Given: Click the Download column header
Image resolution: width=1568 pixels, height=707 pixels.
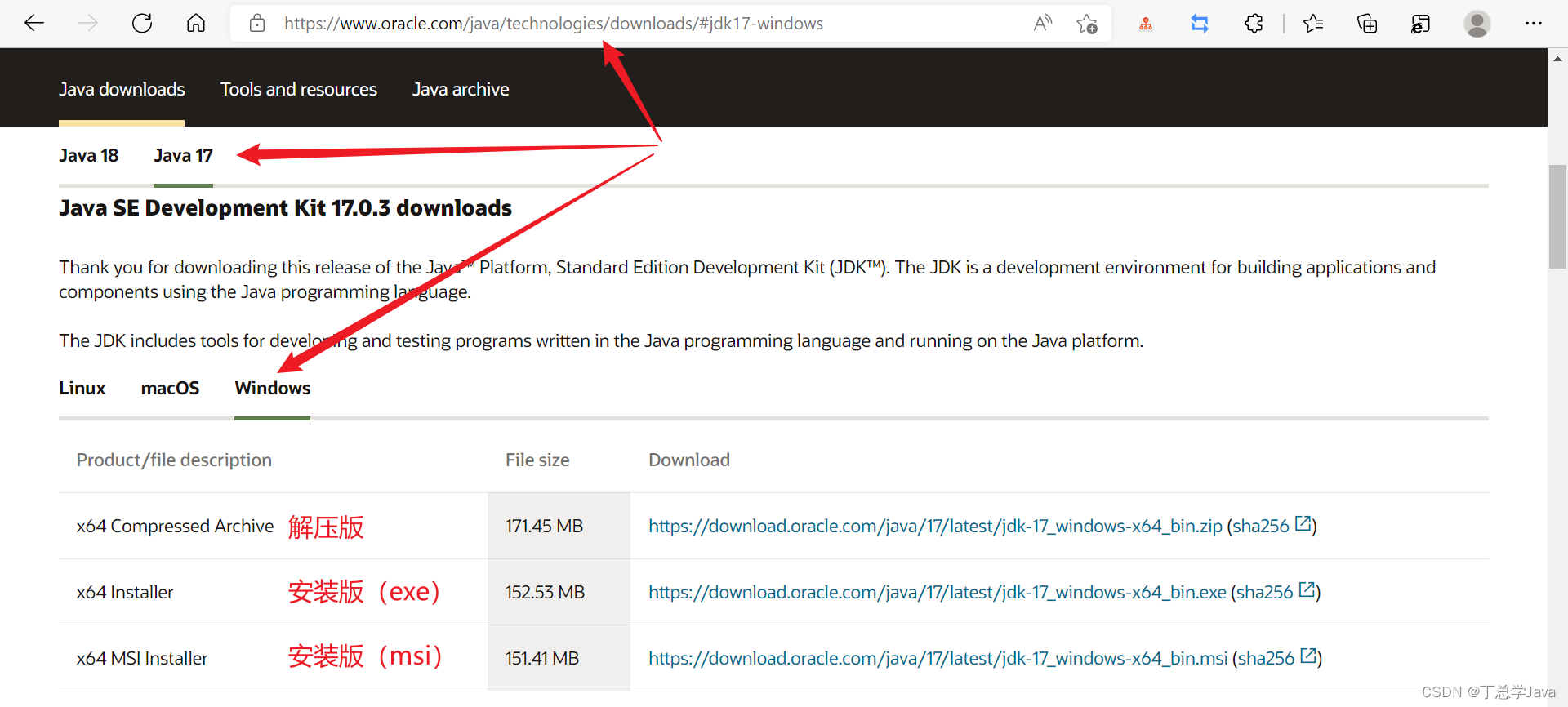Looking at the screenshot, I should pyautogui.click(x=689, y=460).
